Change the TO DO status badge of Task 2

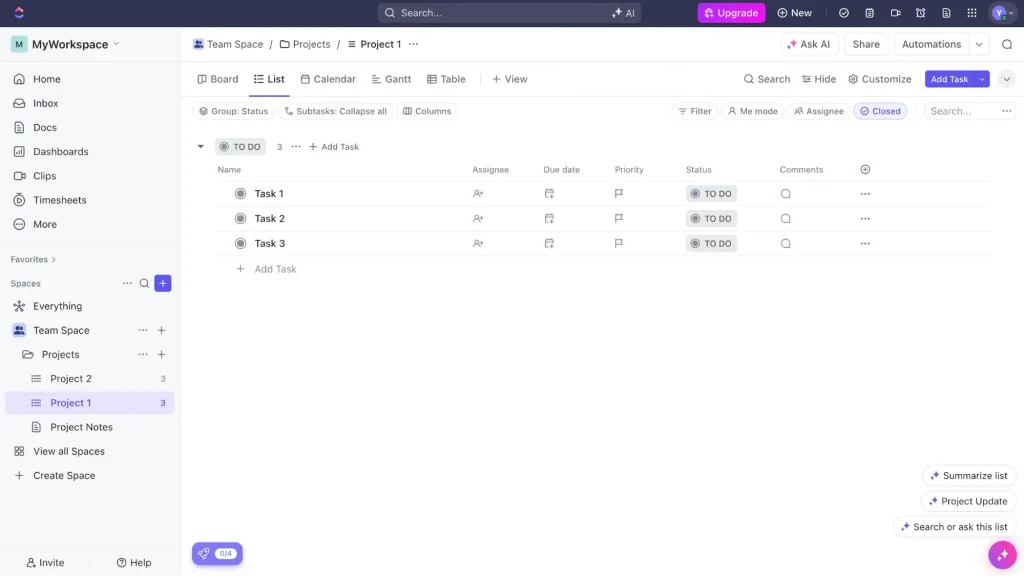[711, 219]
